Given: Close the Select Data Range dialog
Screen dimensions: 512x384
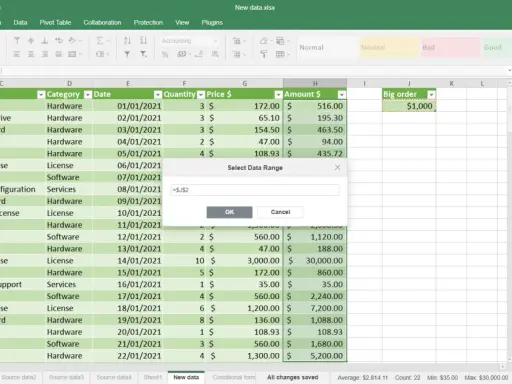Looking at the screenshot, I should coord(337,167).
